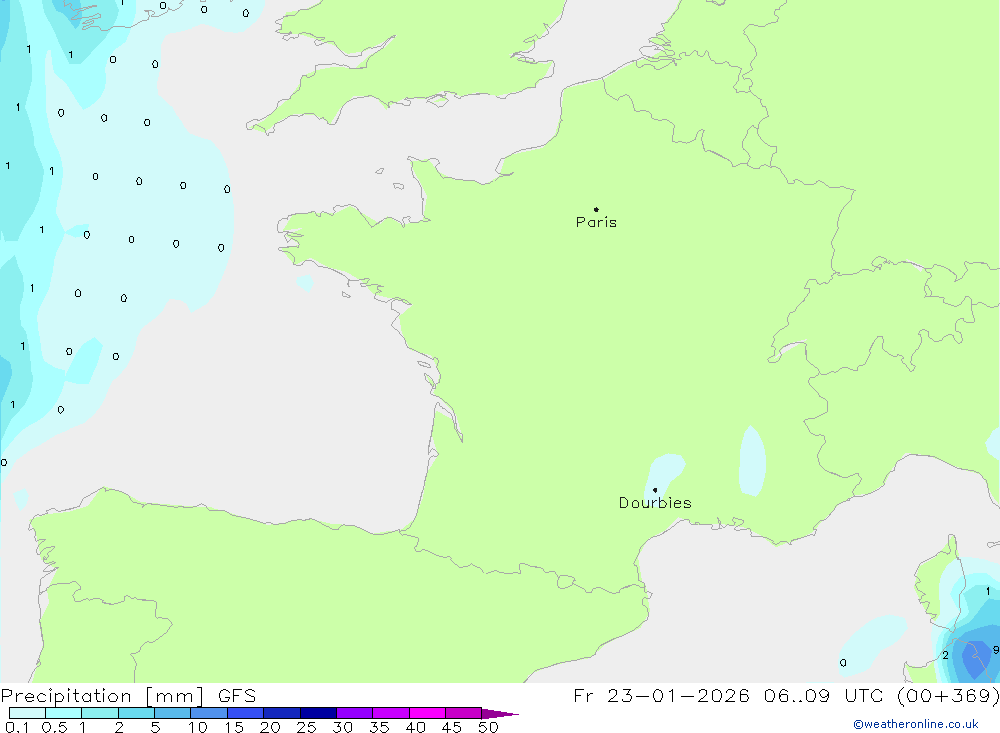Click the map precipitation value '9'
Image resolution: width=1000 pixels, height=733 pixels.
[x=996, y=650]
